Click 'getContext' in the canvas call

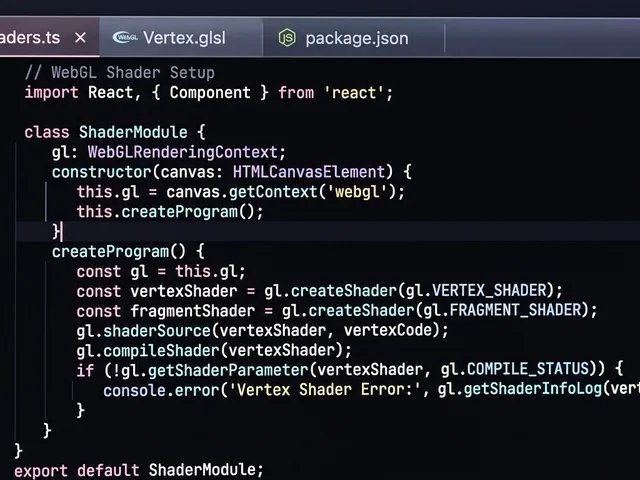(273, 192)
